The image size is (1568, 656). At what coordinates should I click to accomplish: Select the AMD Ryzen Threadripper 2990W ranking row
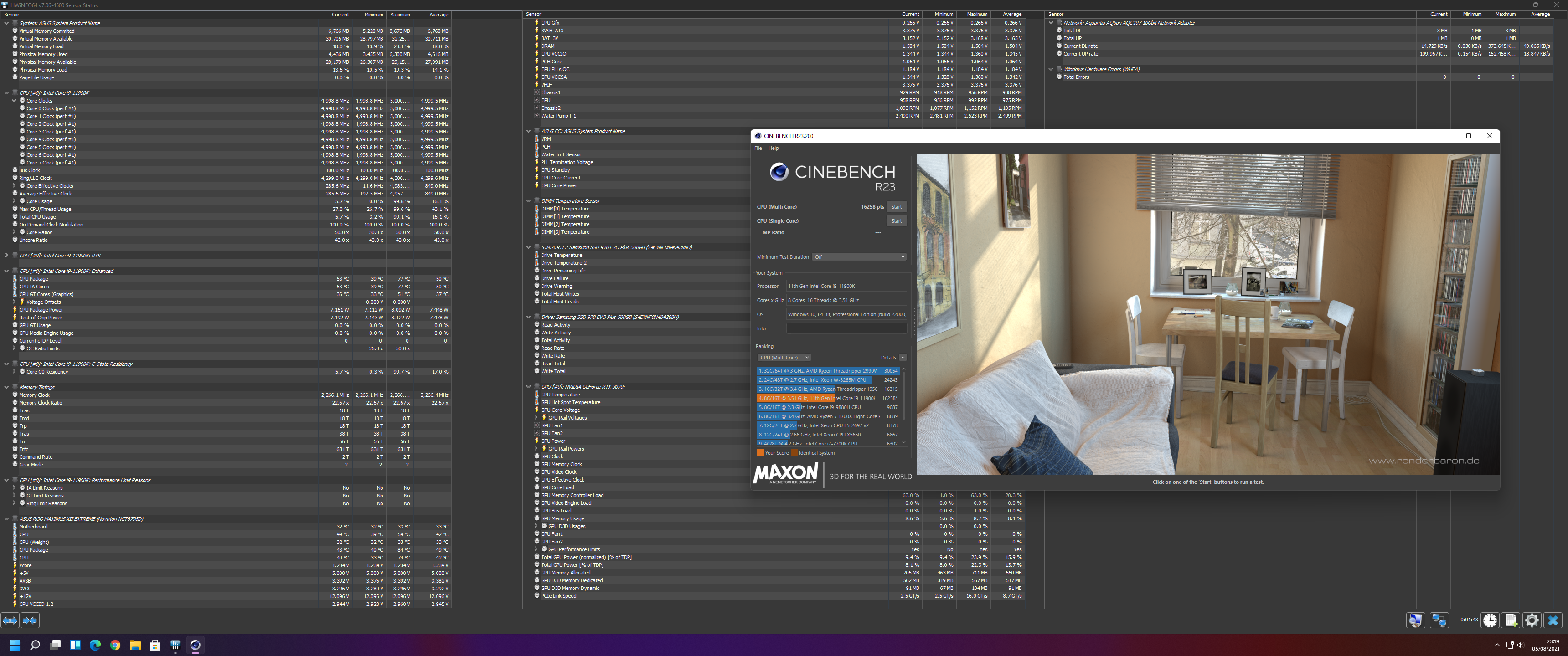tap(828, 371)
